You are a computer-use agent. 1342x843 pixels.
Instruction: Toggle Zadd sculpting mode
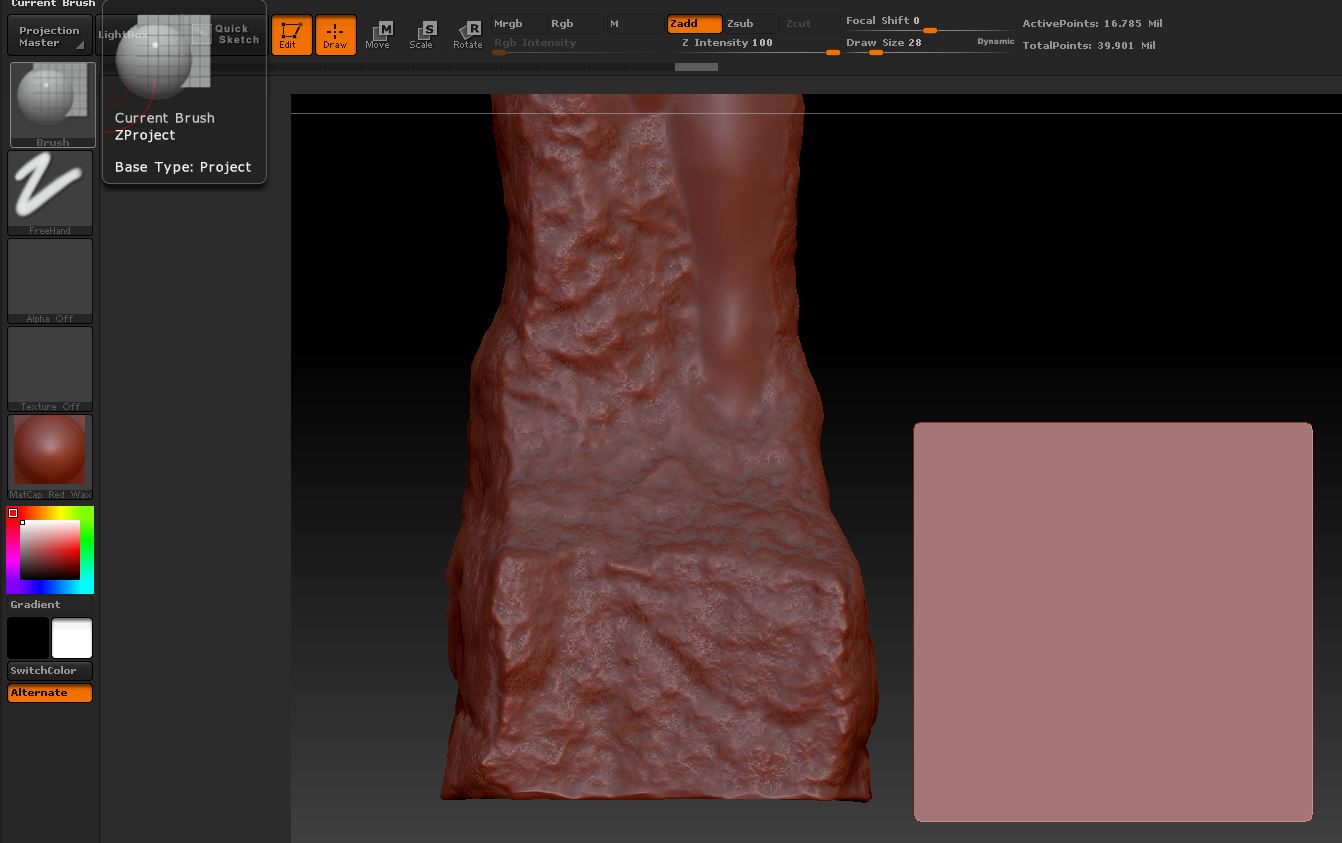pos(694,23)
